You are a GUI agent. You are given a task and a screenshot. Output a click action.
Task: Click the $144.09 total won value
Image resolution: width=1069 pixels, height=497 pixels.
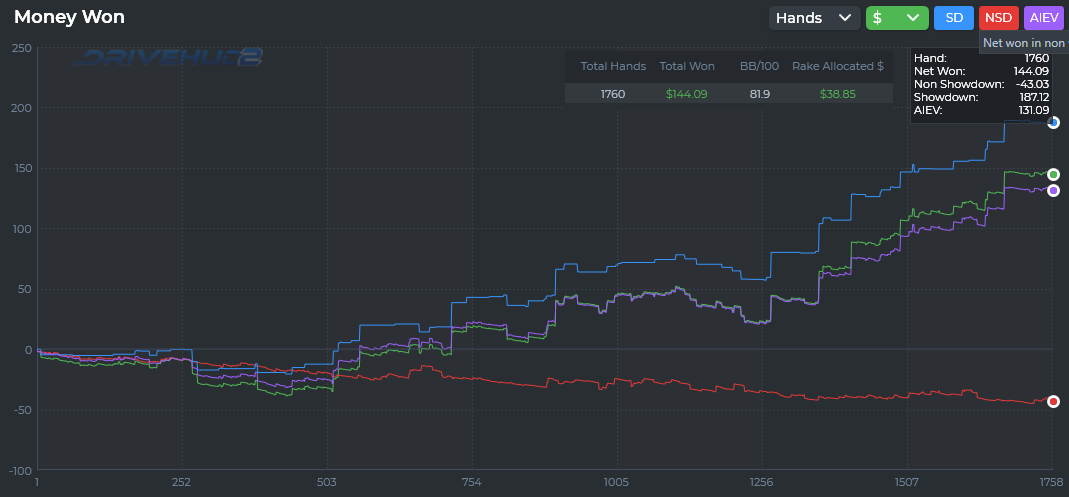[687, 94]
